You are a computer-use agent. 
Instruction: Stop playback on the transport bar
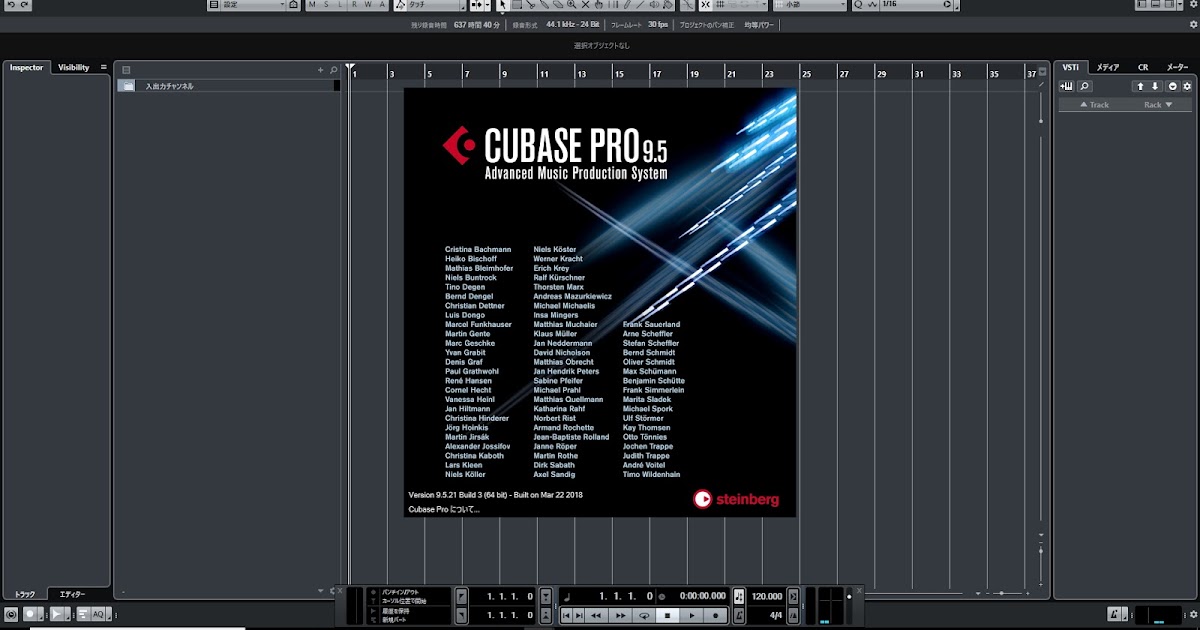[668, 615]
